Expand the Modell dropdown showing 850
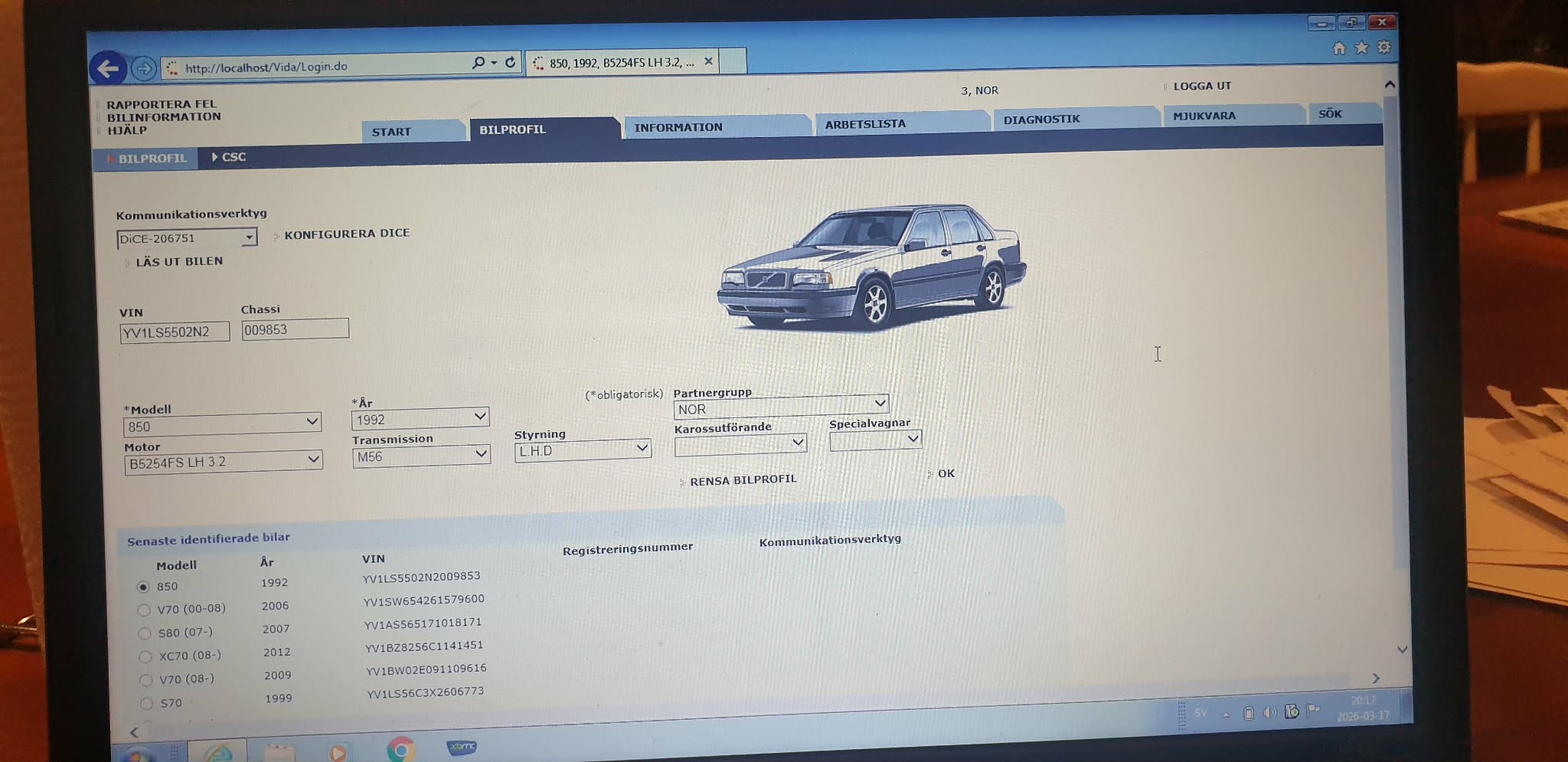The image size is (1568, 762). (312, 421)
